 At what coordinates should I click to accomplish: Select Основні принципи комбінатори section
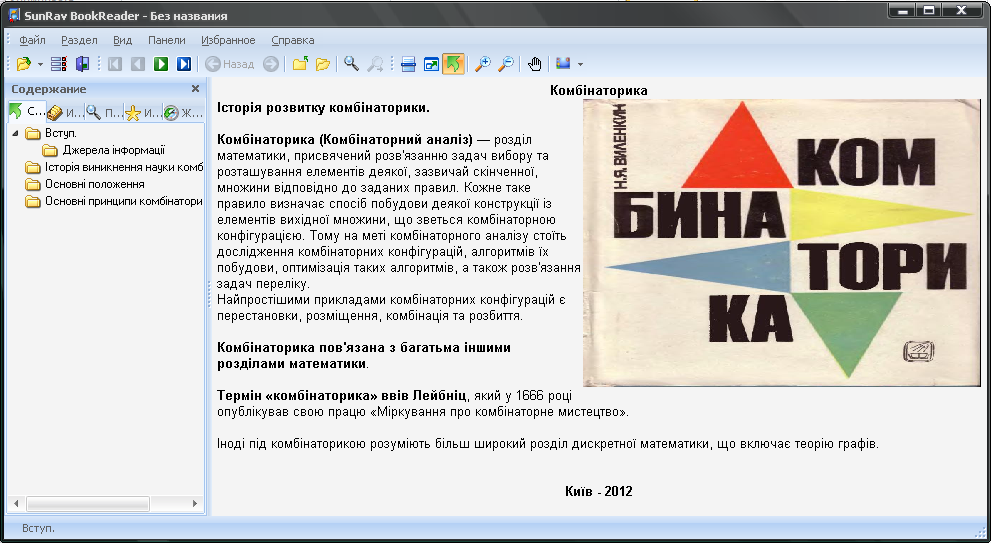tap(123, 201)
